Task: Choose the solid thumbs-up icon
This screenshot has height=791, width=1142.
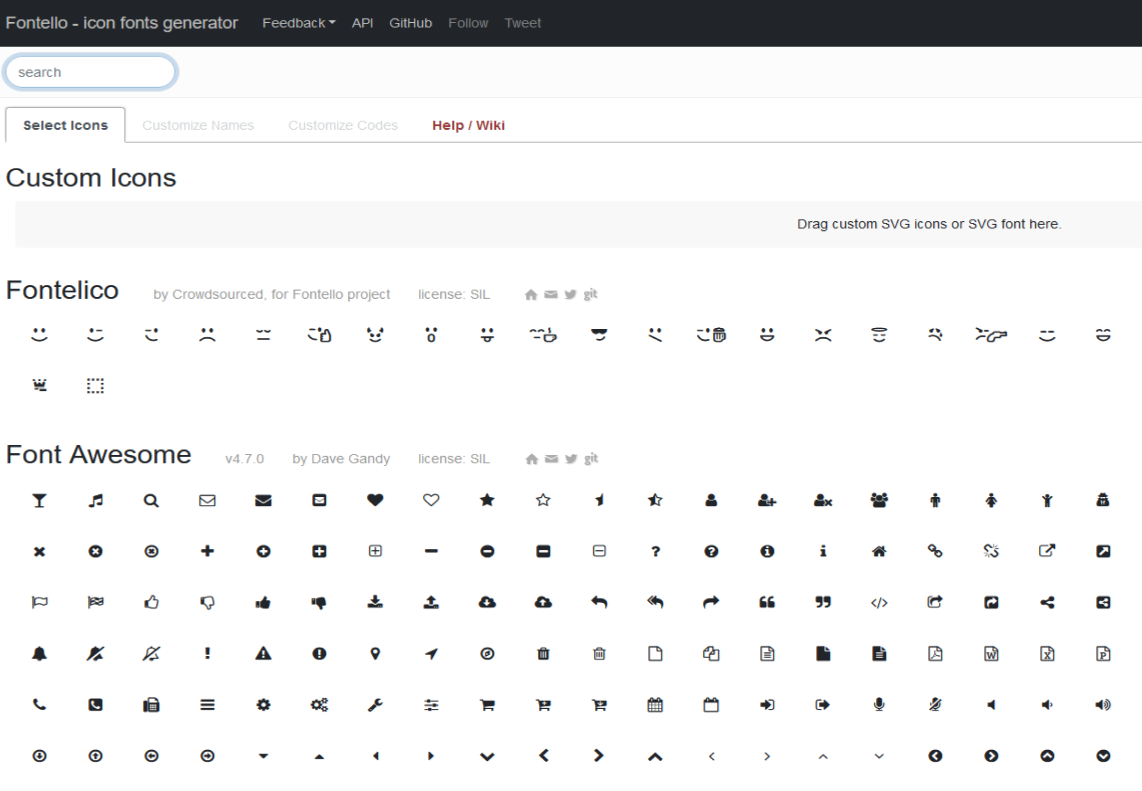Action: (x=263, y=602)
